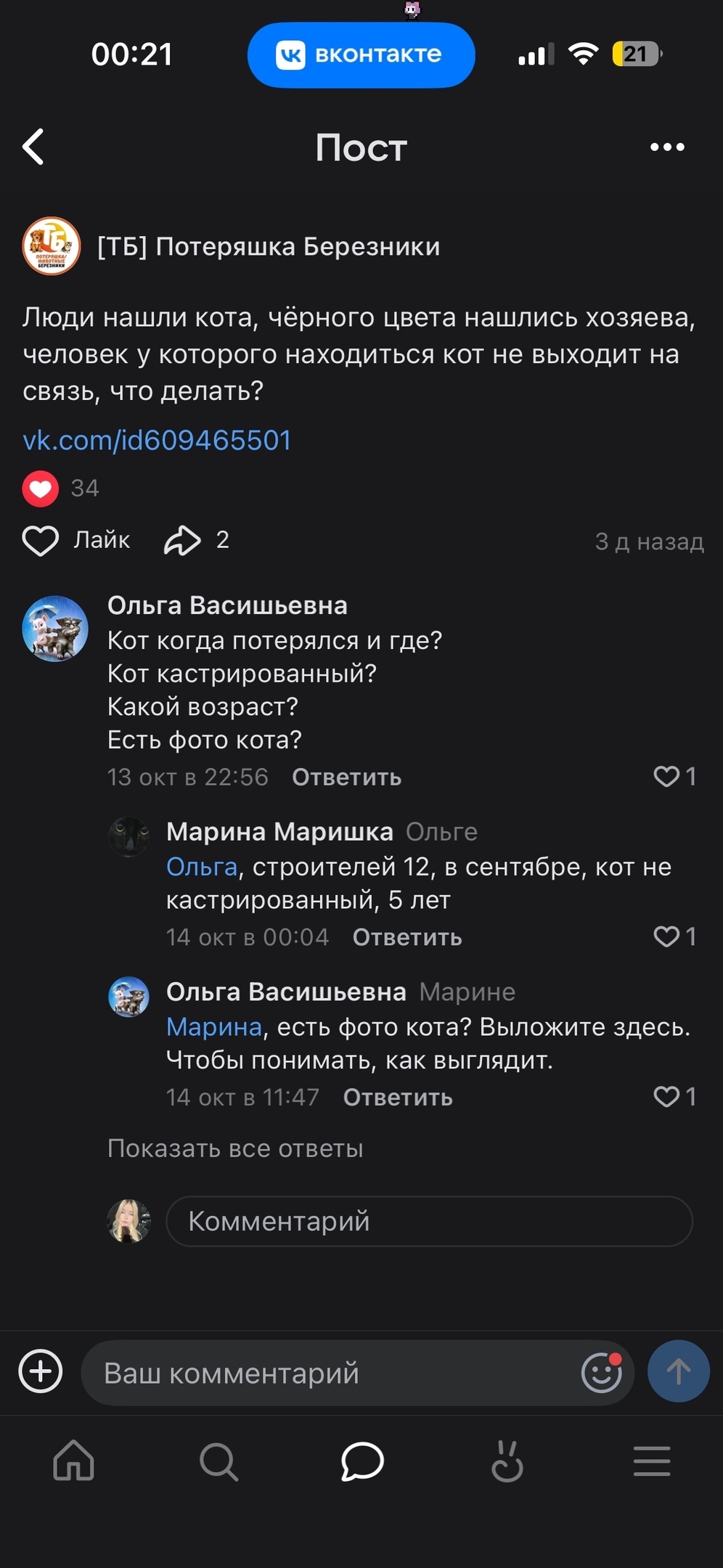This screenshot has height=1568, width=723.
Task: Like Марина Маришка's reply
Action: pos(666,936)
